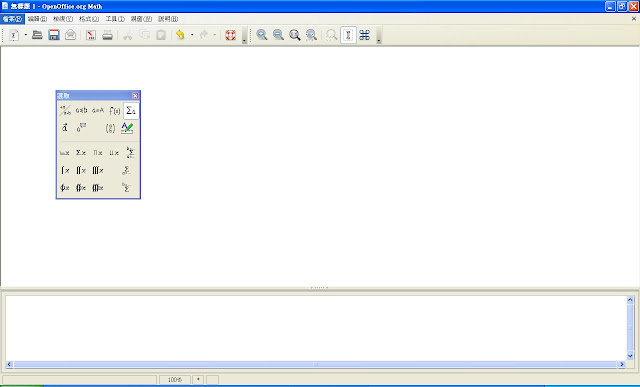Image resolution: width=640 pixels, height=387 pixels.
Task: Insert Coproduct operator
Action: pyautogui.click(x=114, y=153)
